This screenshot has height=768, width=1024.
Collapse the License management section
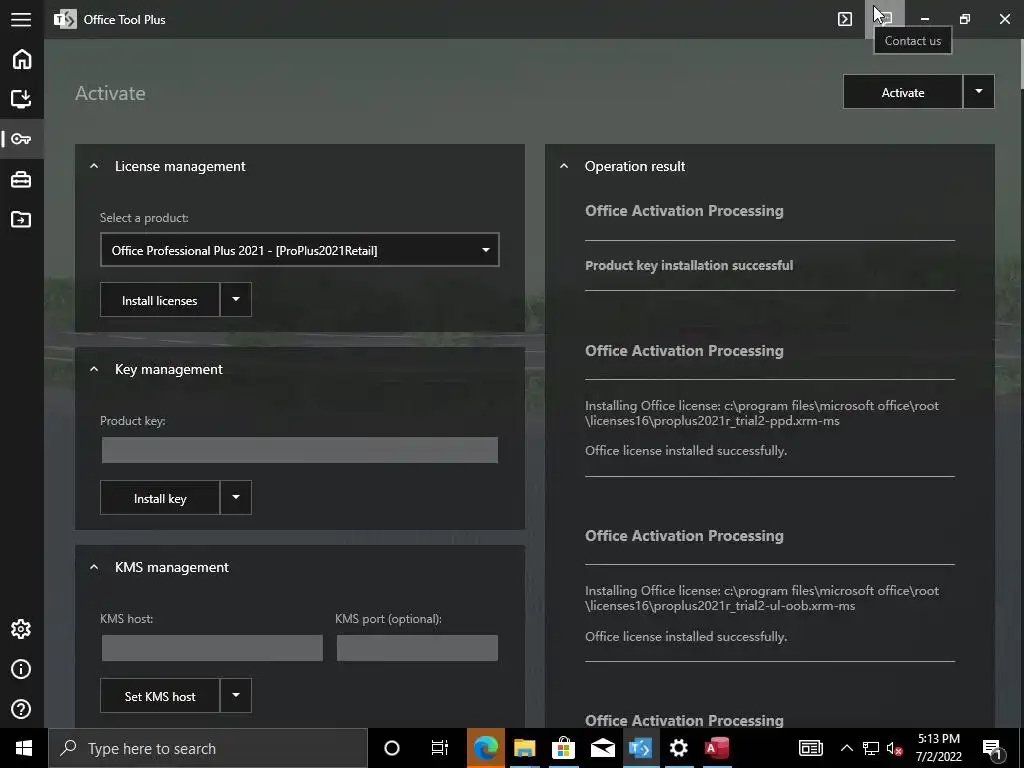(94, 166)
